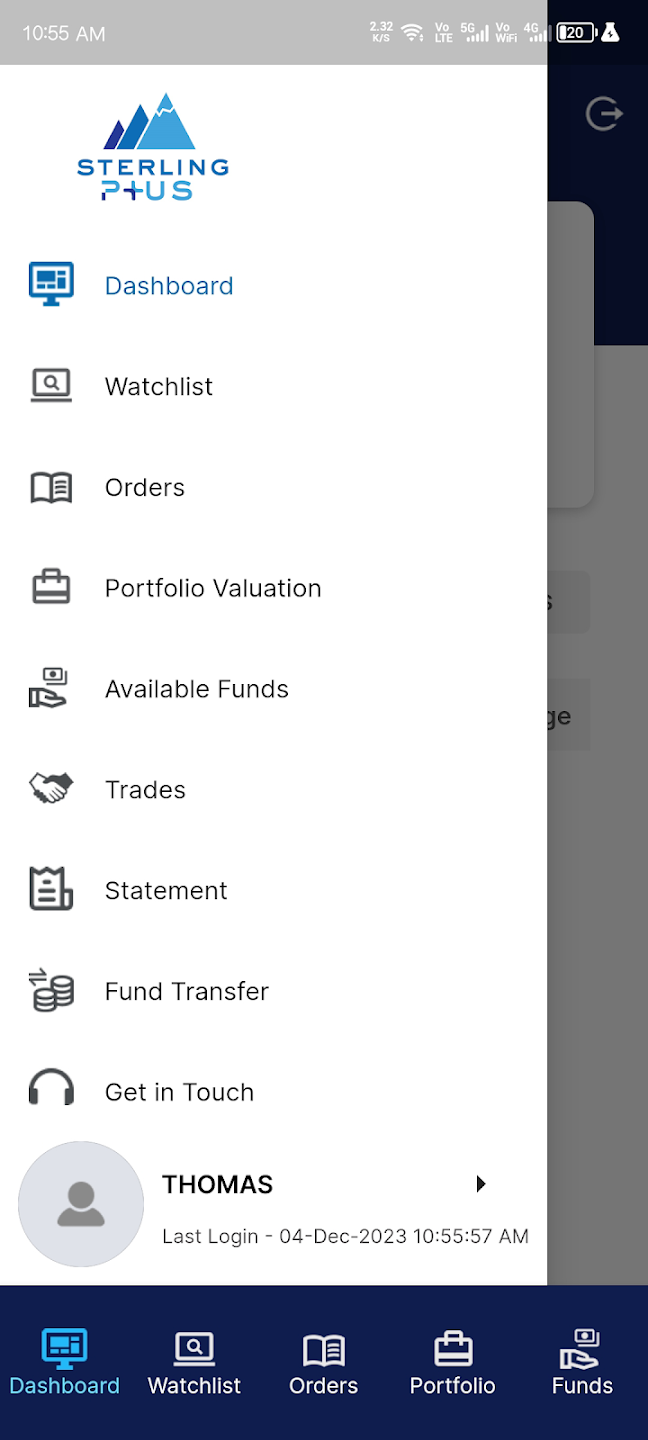
Task: Open the Watchlist tab in bottom bar
Action: click(194, 1362)
